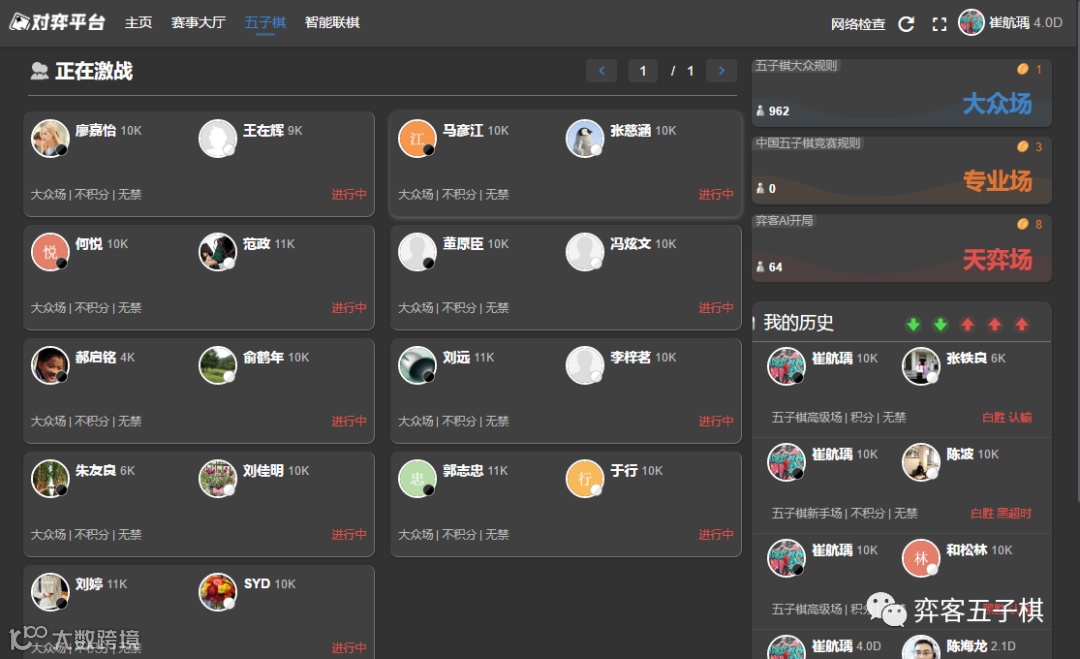Click 刘佳明 flower avatar

(218, 479)
